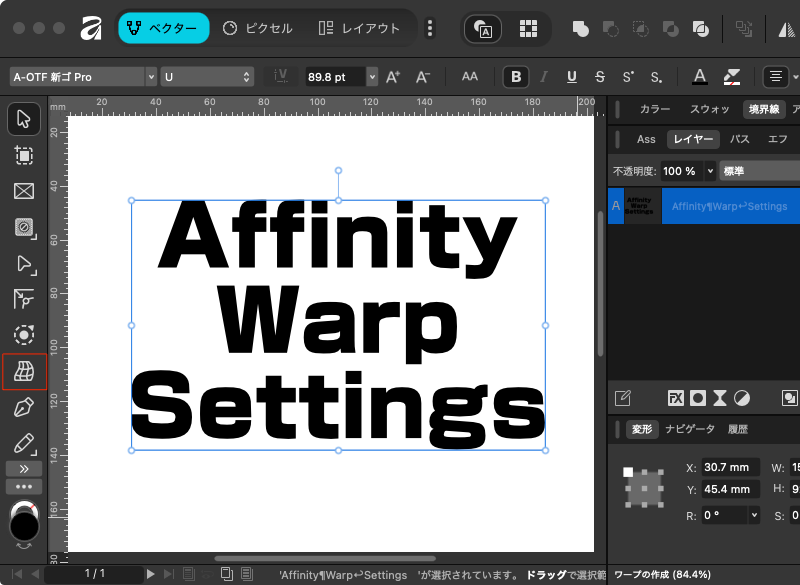Open layer effects FX icon
This screenshot has height=585, width=800.
(x=675, y=398)
